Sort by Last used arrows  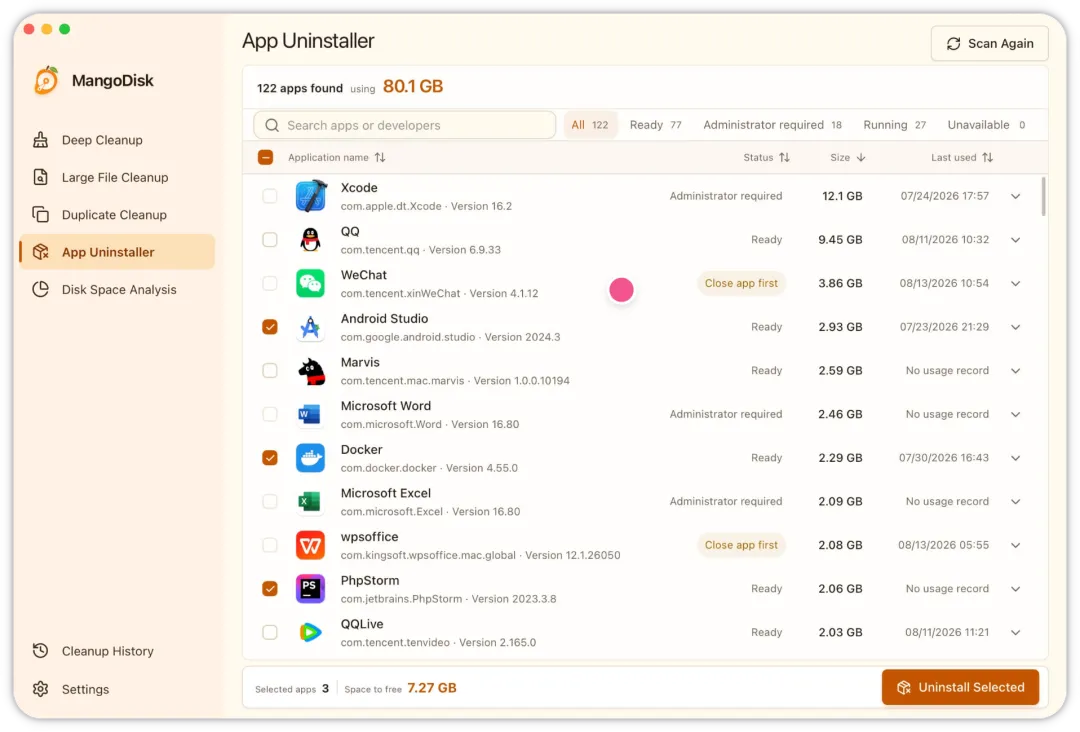(x=988, y=158)
